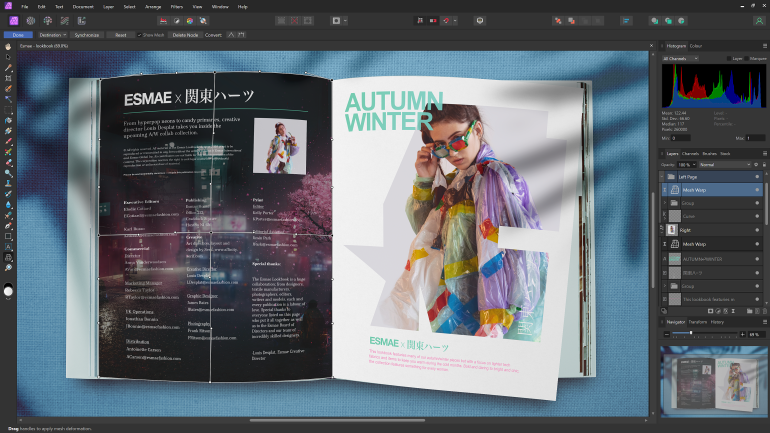Zoom in with the Navigator plus button

(x=742, y=334)
